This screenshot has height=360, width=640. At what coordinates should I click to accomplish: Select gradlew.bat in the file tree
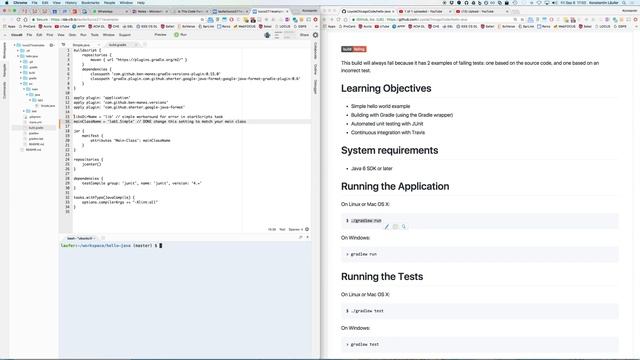pyautogui.click(x=36, y=139)
